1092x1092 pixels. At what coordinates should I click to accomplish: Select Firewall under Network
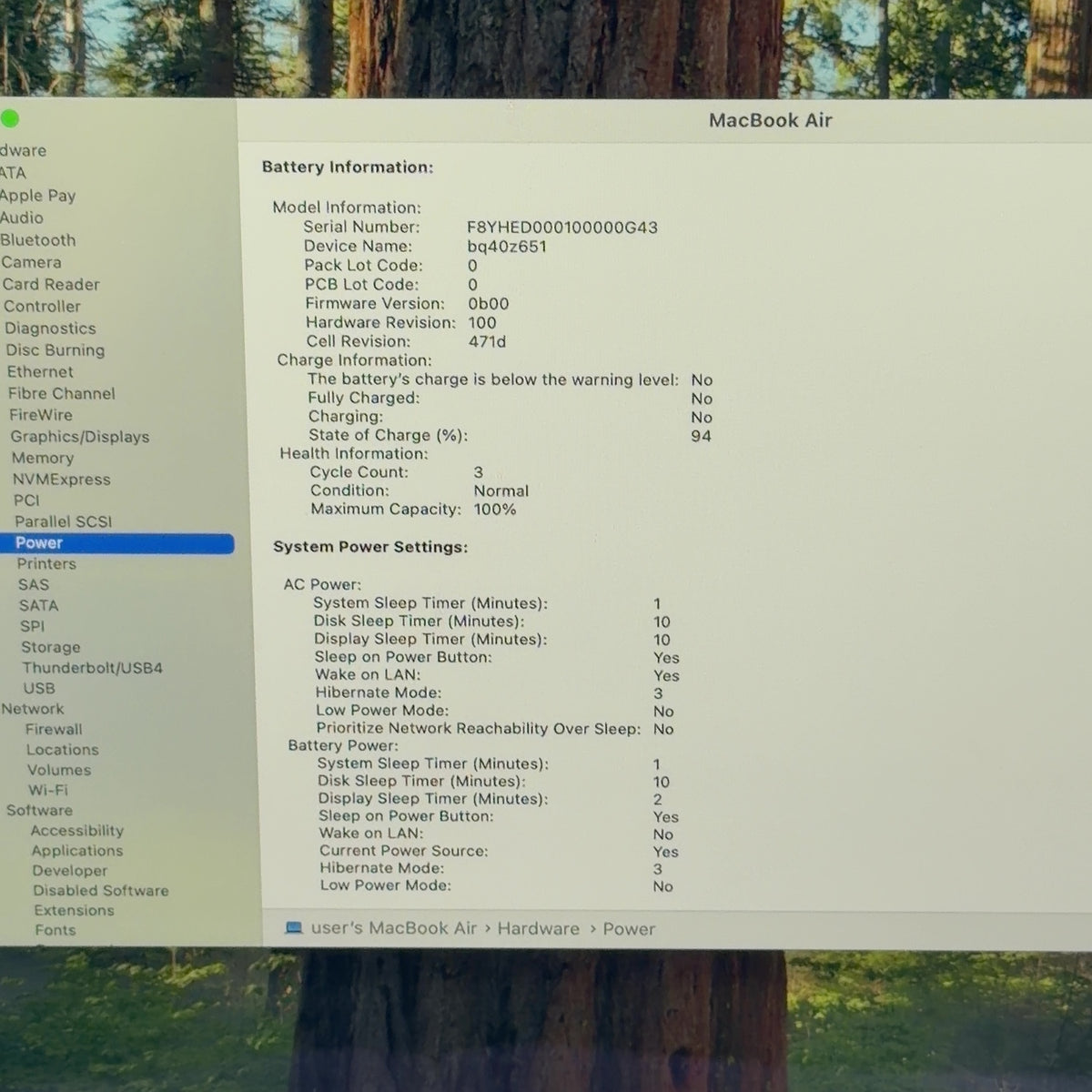point(54,729)
